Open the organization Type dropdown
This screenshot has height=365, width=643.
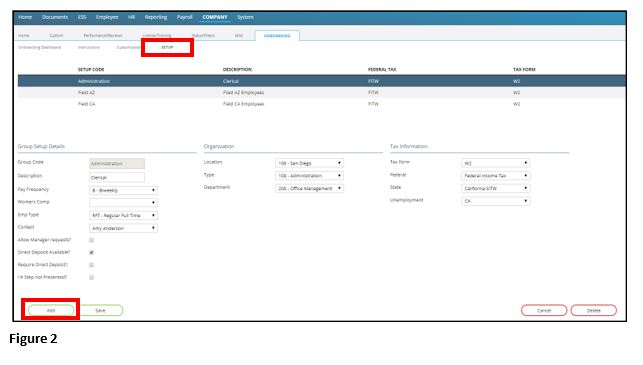tap(309, 176)
